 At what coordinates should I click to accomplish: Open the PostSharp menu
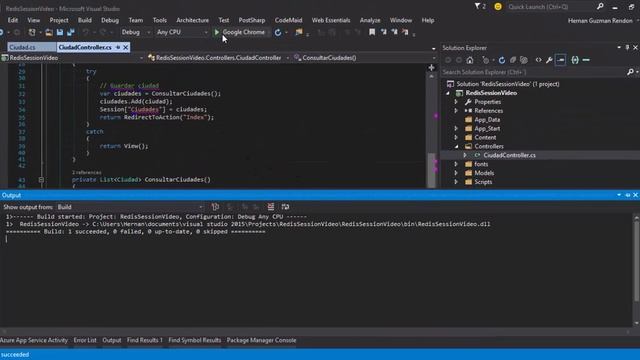(x=252, y=20)
